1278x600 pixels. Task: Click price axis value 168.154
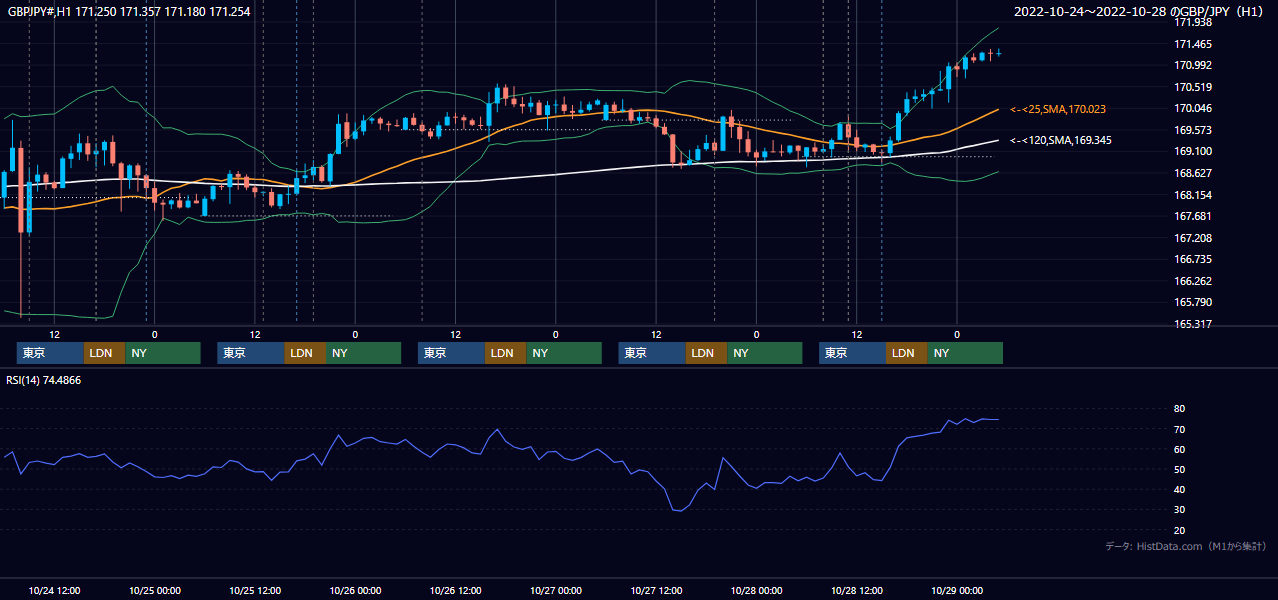click(x=1193, y=196)
